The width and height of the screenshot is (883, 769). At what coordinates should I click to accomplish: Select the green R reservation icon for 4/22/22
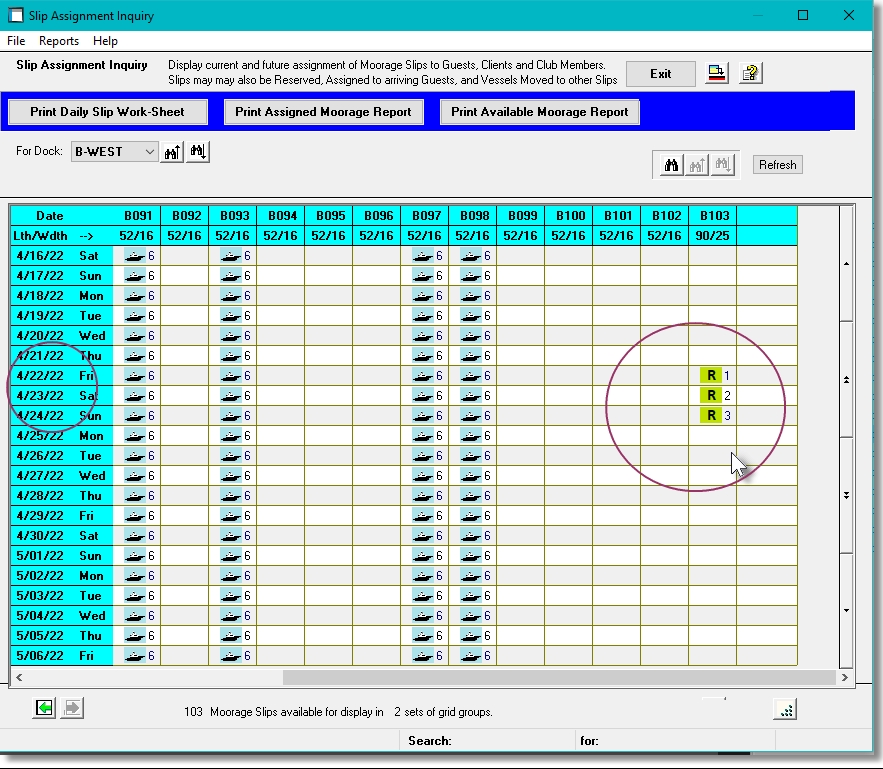(709, 374)
